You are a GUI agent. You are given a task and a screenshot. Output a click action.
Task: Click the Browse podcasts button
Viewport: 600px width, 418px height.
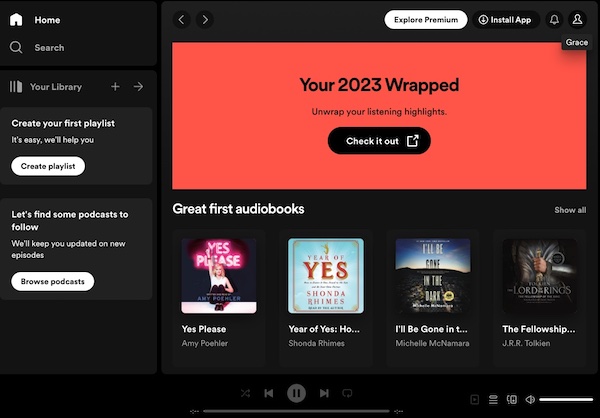tap(53, 281)
